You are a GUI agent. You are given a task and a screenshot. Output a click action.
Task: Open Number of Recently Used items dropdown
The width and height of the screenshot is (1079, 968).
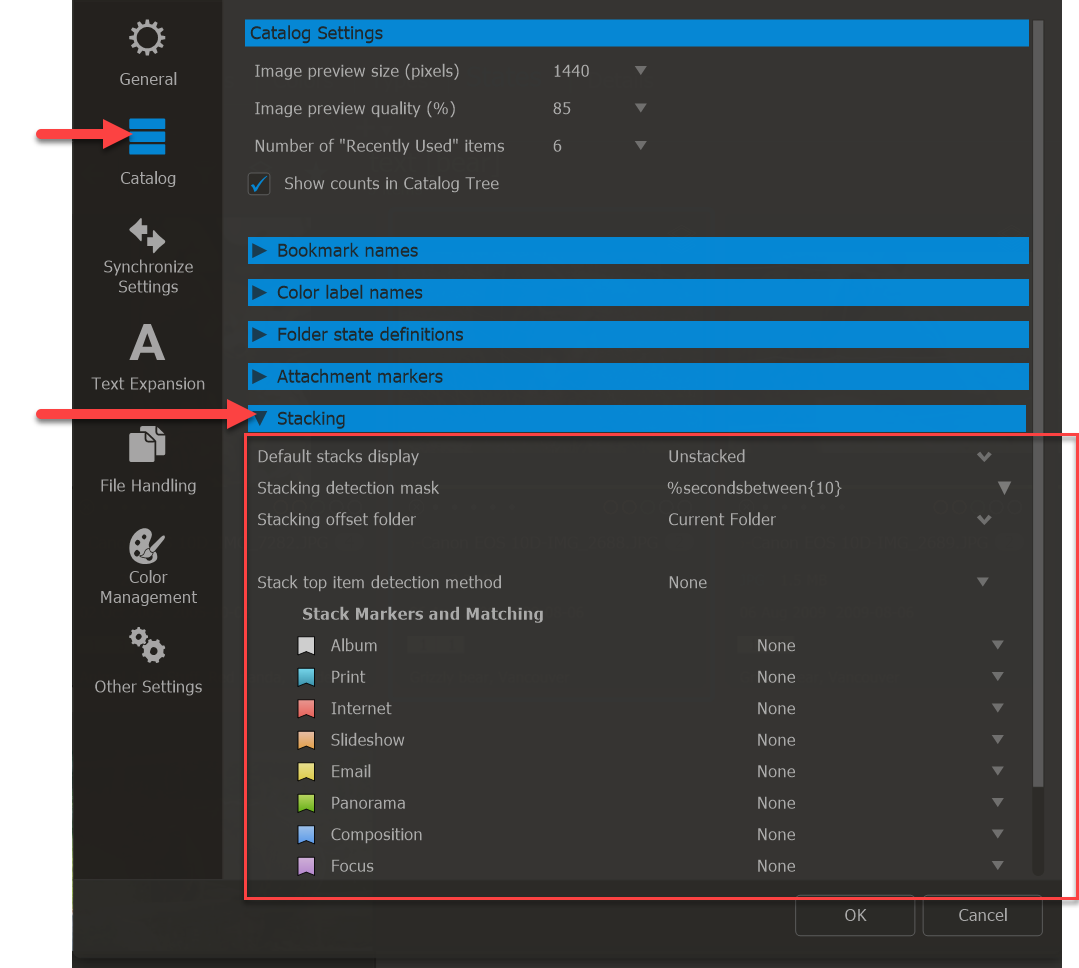(641, 145)
